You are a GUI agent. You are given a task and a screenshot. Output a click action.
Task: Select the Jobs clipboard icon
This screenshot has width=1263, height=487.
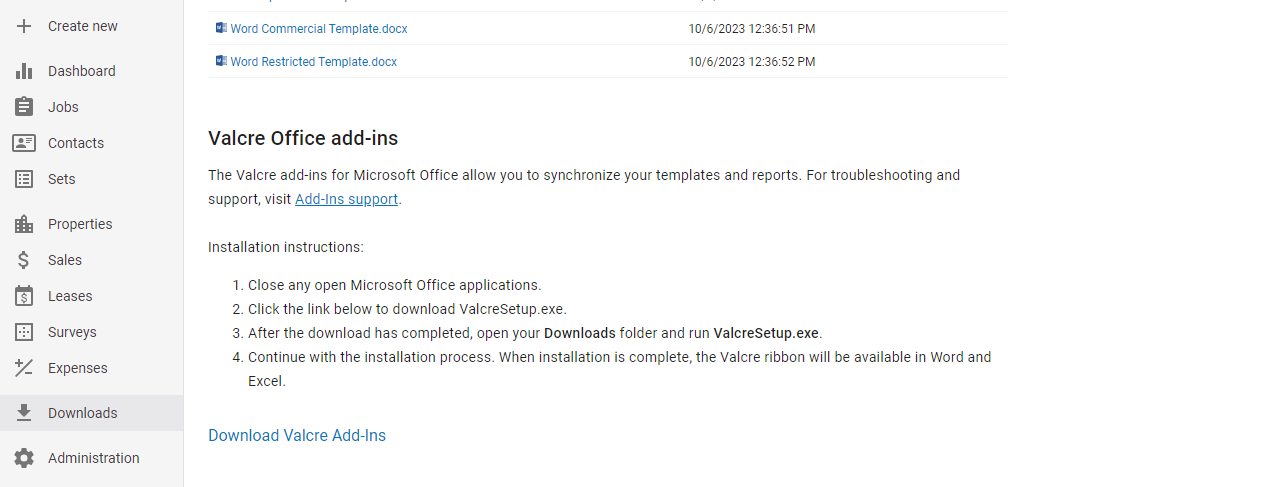click(x=24, y=107)
